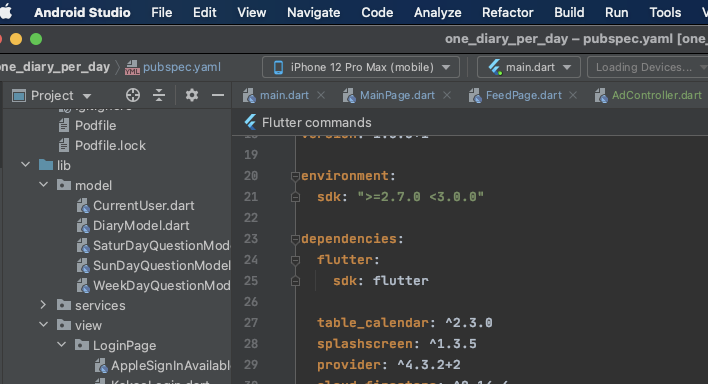Collapse the view folder
The image size is (708, 384).
(x=44, y=325)
